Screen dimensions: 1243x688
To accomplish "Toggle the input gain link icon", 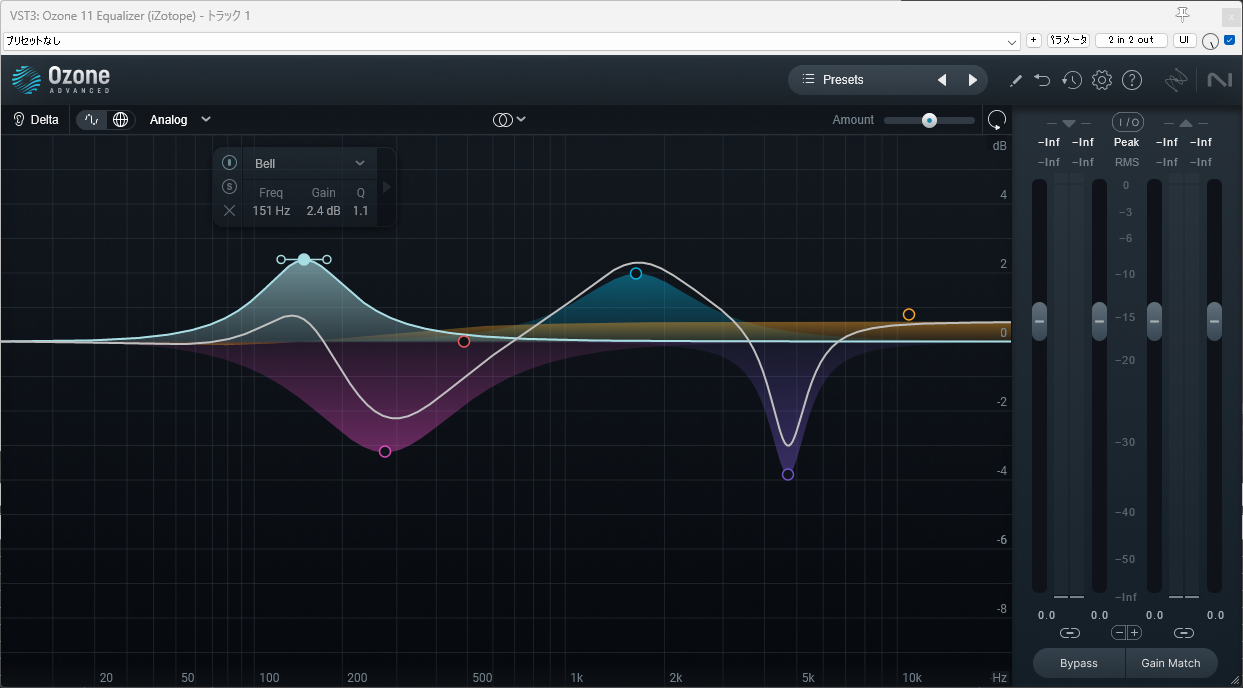I will 1070,633.
